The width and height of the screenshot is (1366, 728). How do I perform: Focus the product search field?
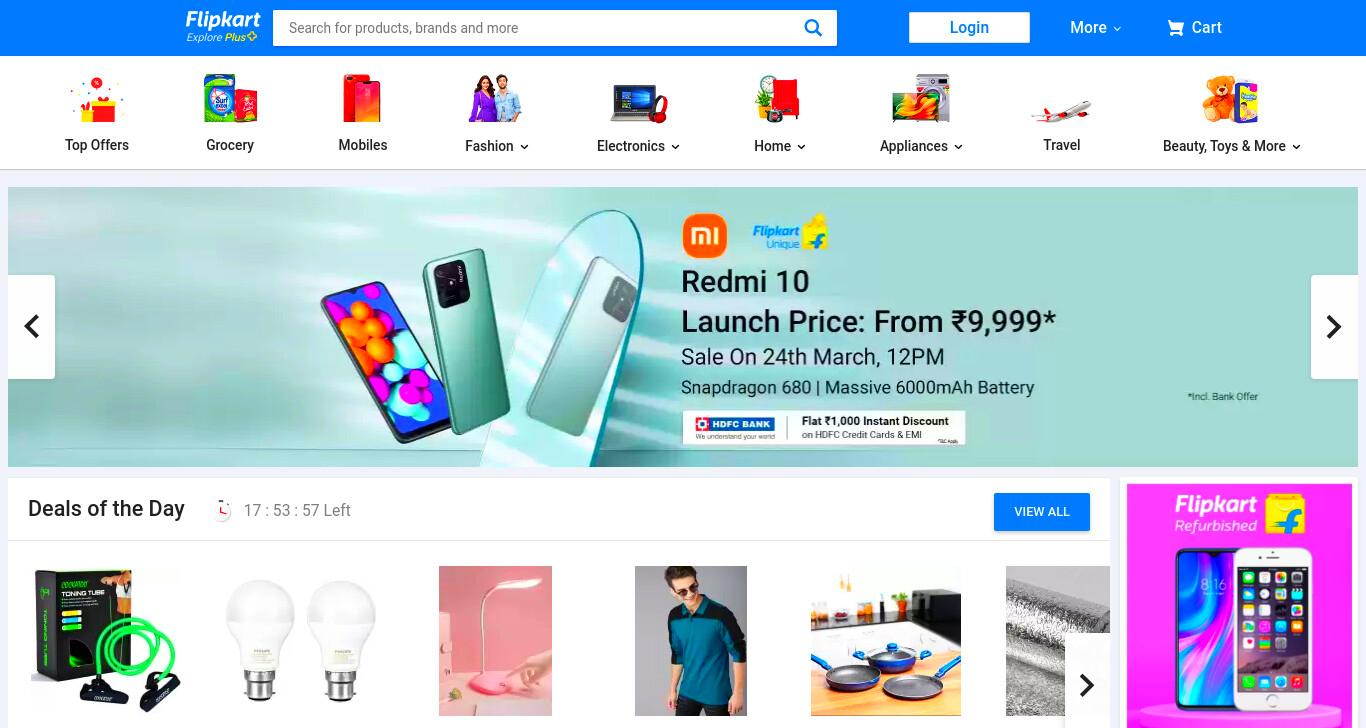540,28
